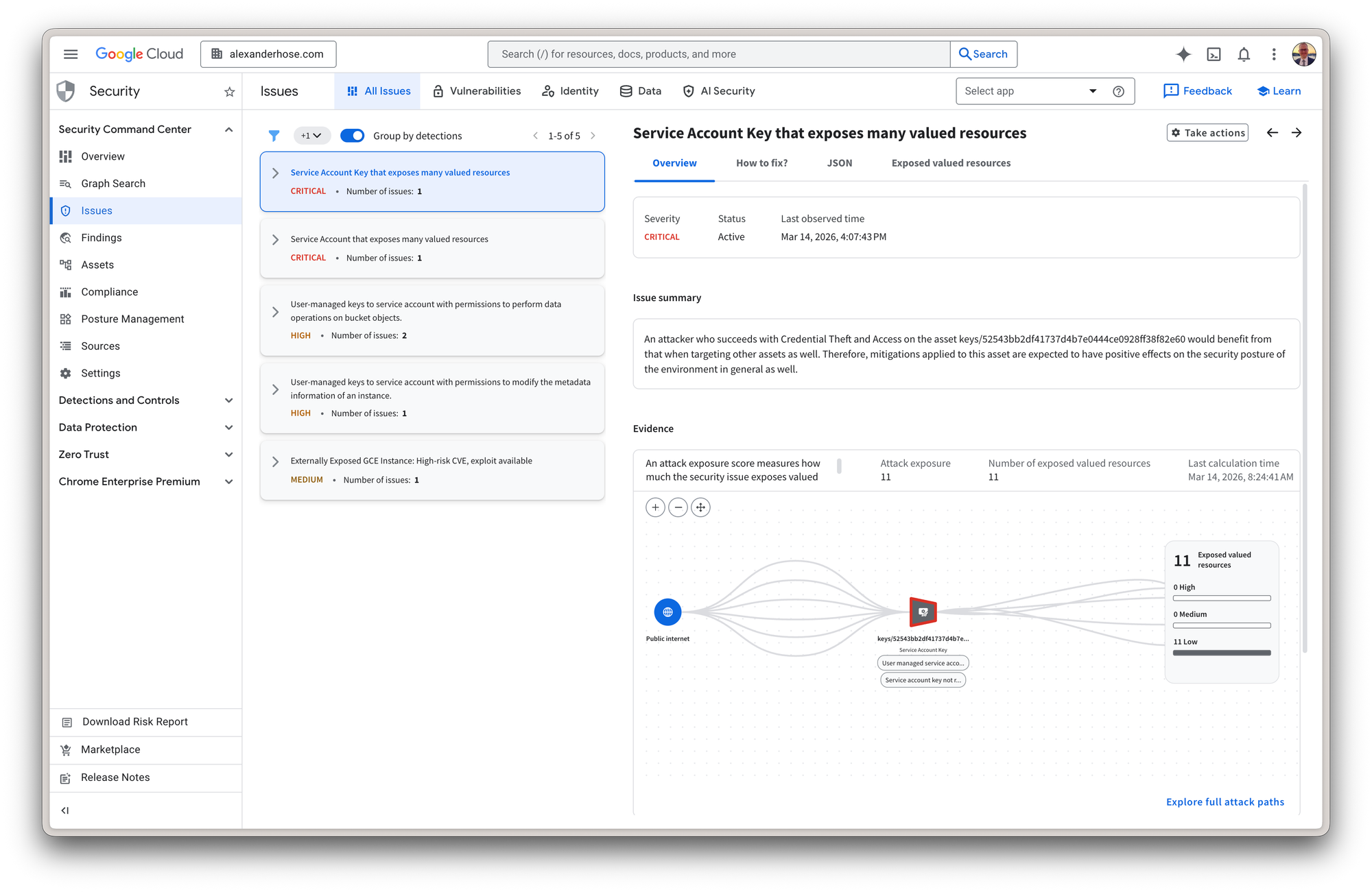The height and width of the screenshot is (892, 1372).
Task: Open Posture Management
Action: [132, 318]
